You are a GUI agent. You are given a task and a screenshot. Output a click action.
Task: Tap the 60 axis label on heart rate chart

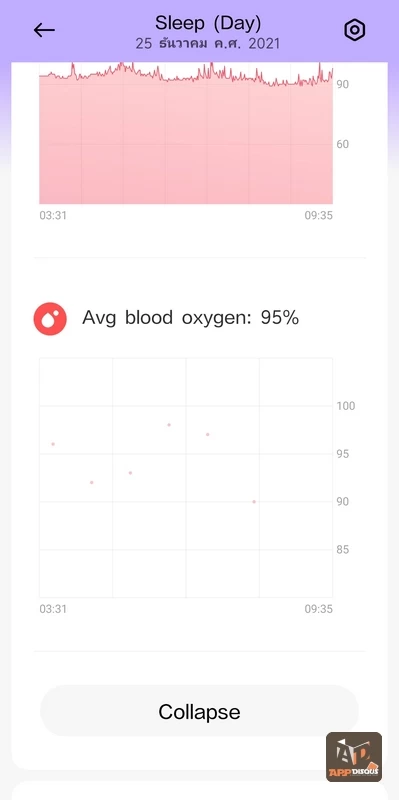click(x=342, y=144)
